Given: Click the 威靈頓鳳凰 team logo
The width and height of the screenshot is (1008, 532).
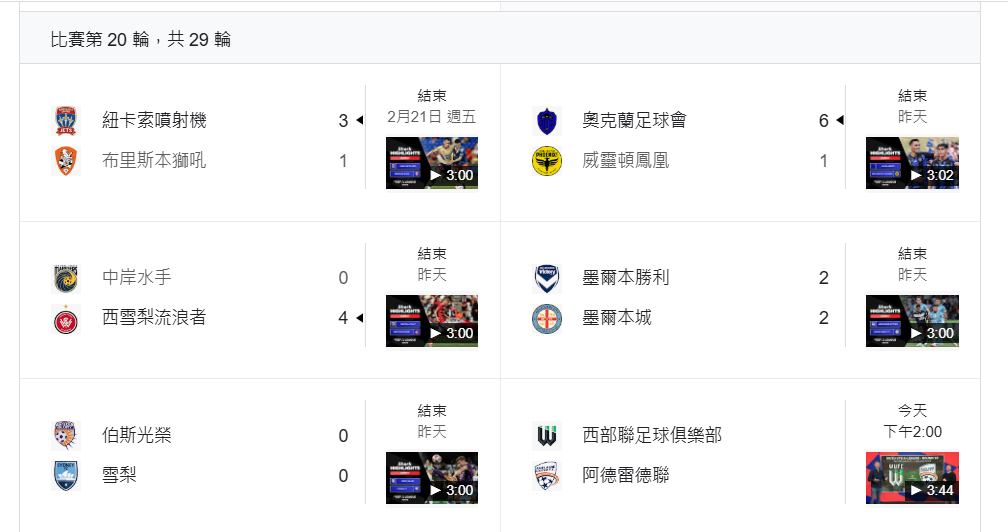Looking at the screenshot, I should pos(546,160).
